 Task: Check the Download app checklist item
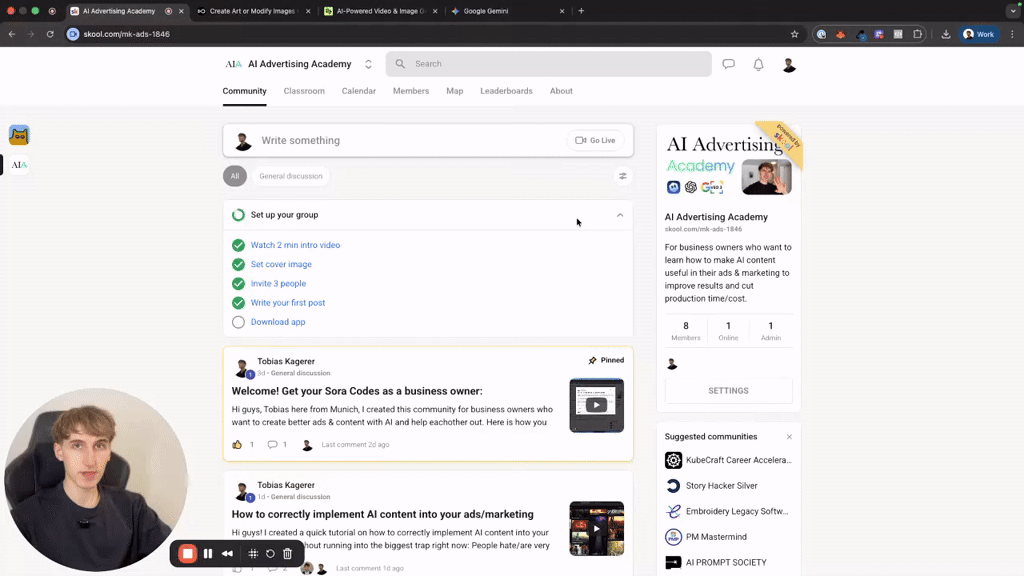click(237, 322)
